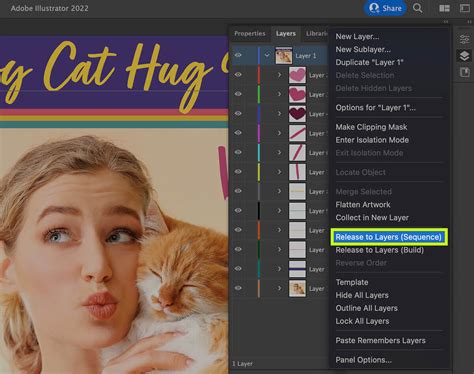Select the "Layer 1" name in the panel
Screen dimensions: 474x374
(x=306, y=56)
